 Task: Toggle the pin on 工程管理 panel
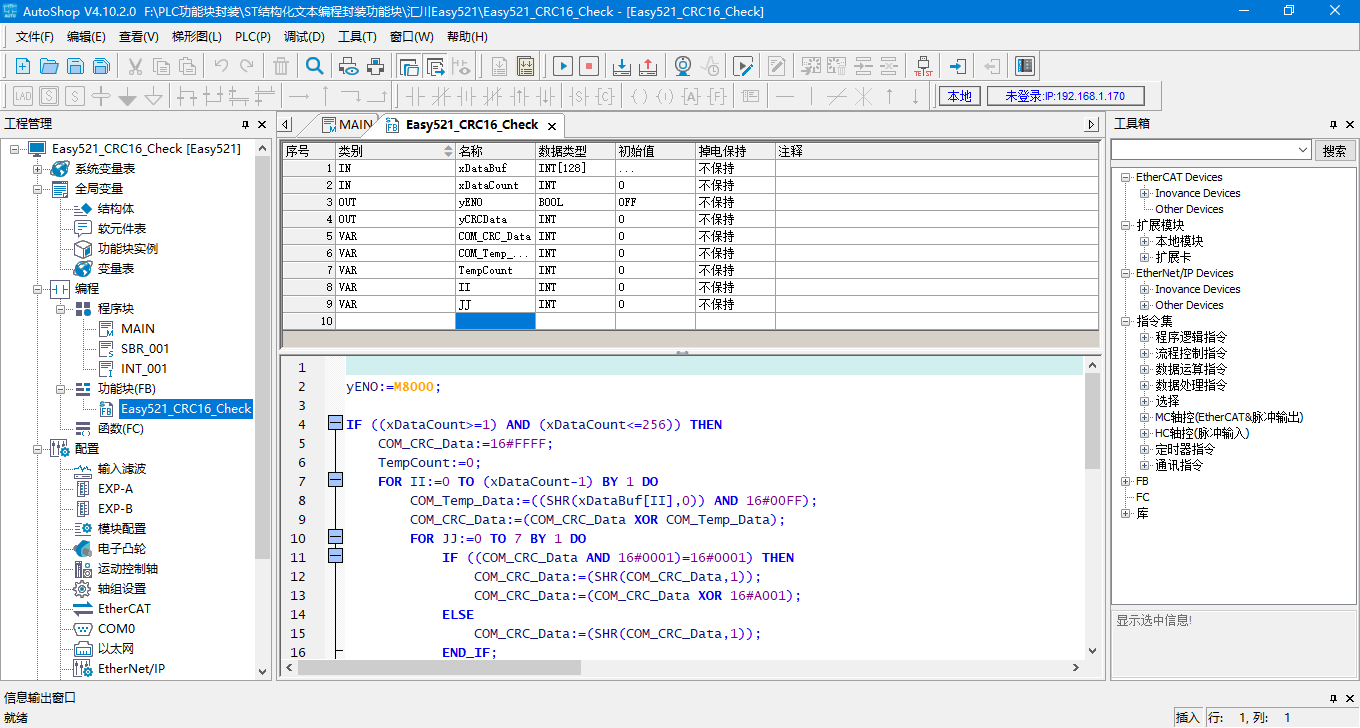coord(246,124)
